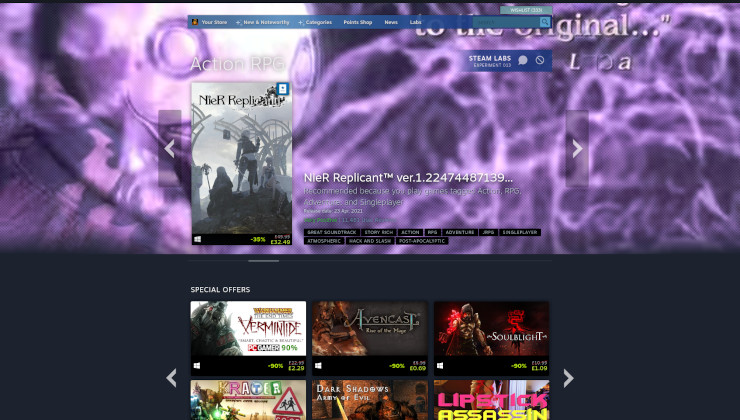Click the Avencast -90% discount price

[x=407, y=366]
